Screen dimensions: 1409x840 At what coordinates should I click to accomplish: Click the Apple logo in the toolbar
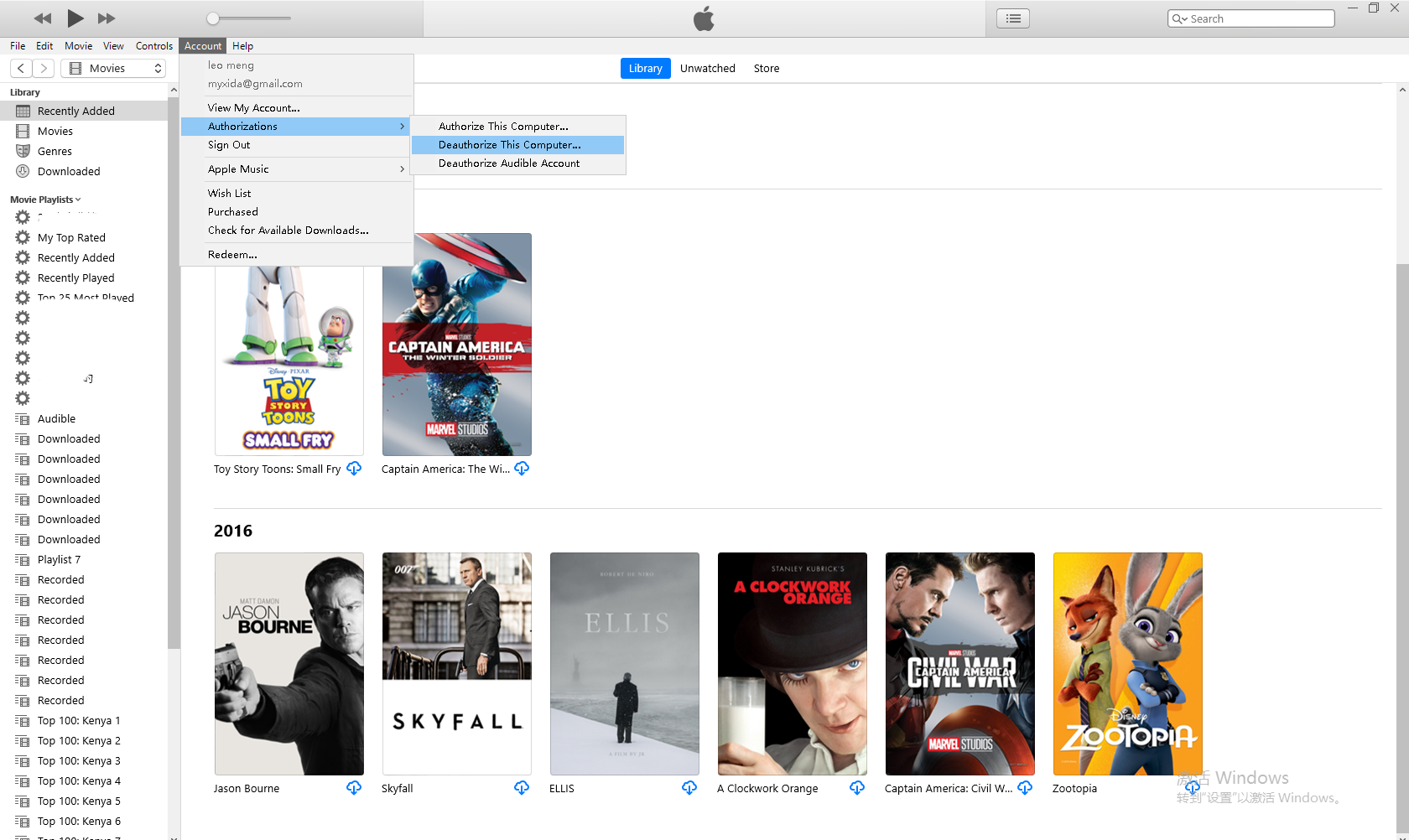(x=704, y=18)
